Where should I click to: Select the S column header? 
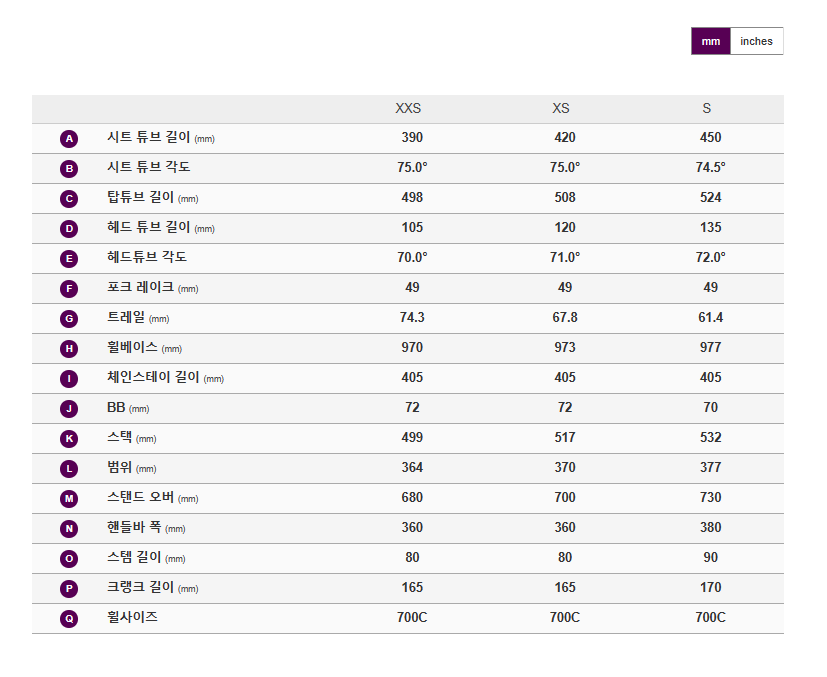(x=707, y=108)
